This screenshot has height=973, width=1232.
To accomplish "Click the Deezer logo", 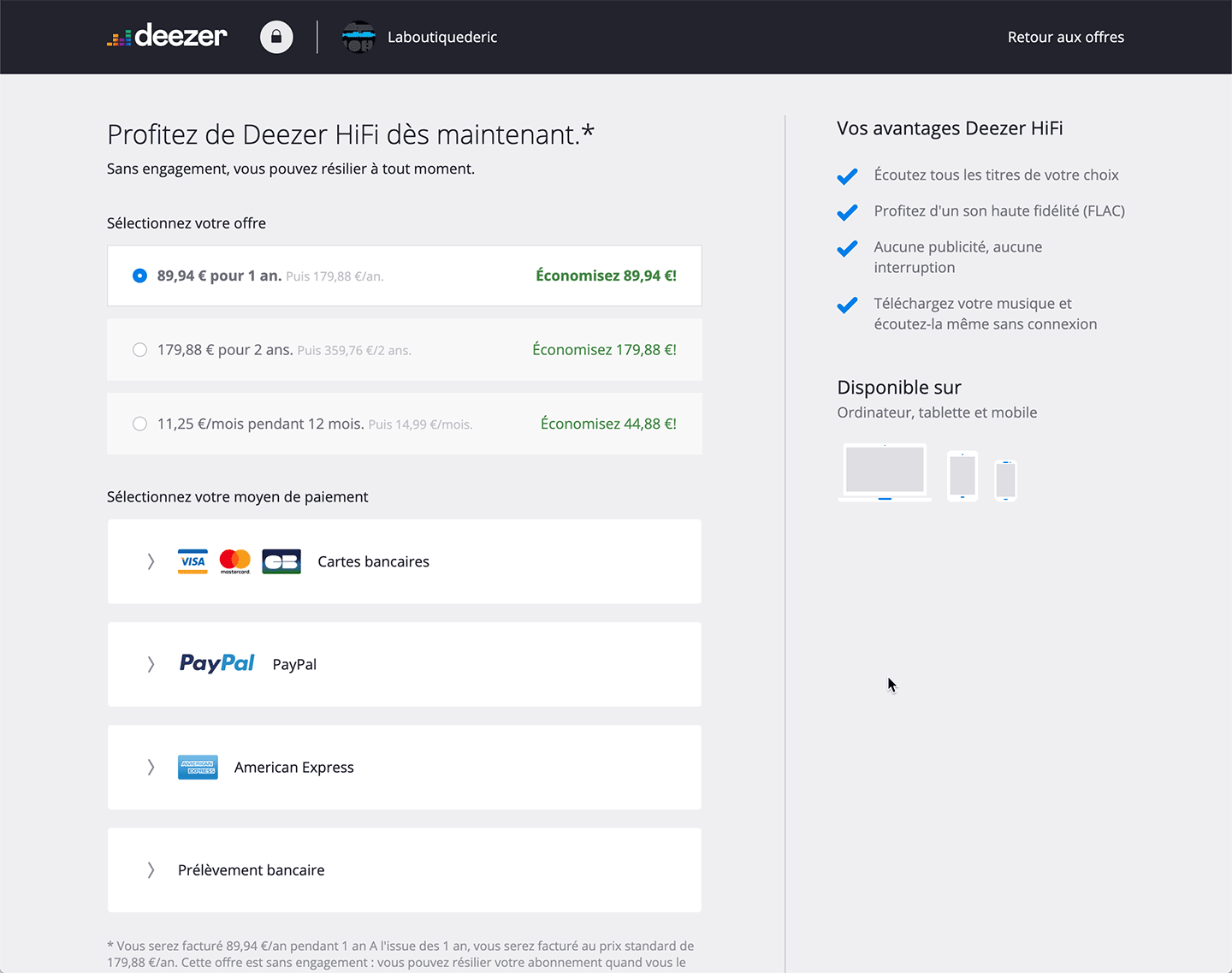I will click(167, 36).
